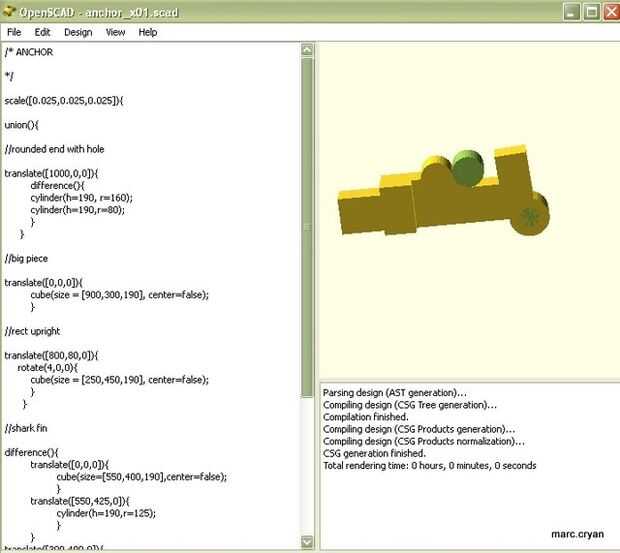Open the View menu
Image resolution: width=620 pixels, height=553 pixels.
pos(115,32)
